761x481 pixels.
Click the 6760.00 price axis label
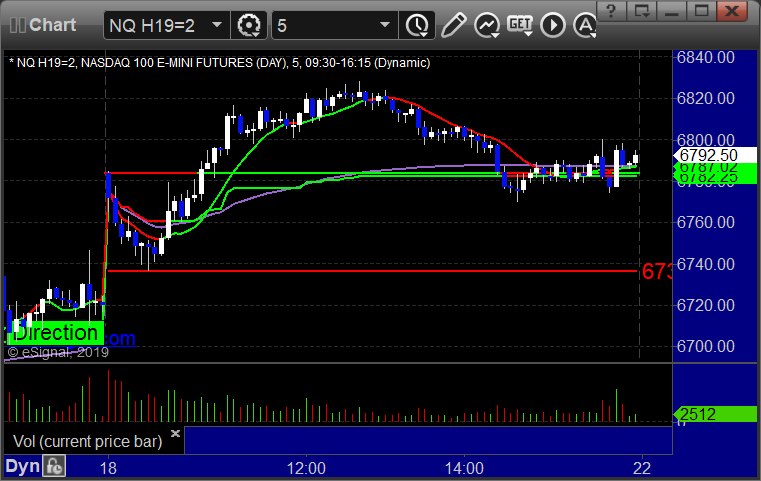tap(706, 222)
